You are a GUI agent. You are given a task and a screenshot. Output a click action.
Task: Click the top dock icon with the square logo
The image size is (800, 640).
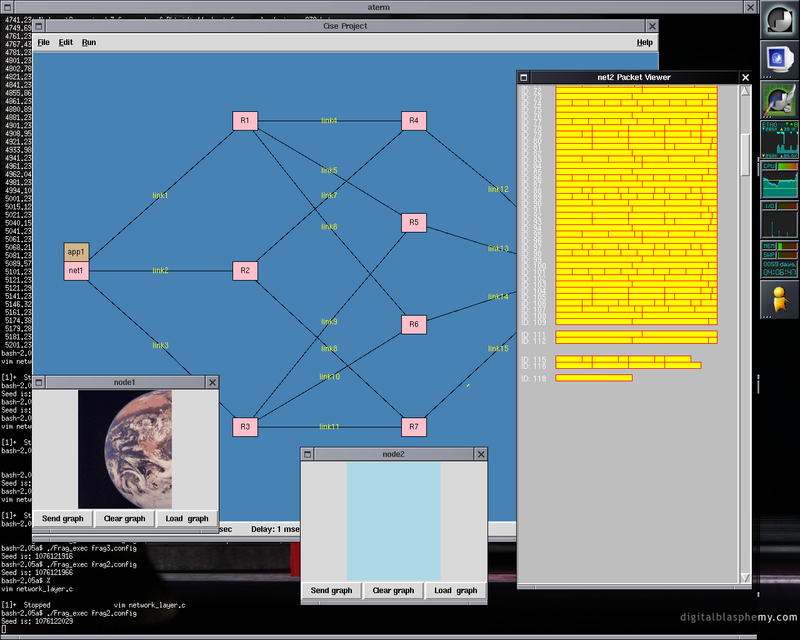pos(779,20)
